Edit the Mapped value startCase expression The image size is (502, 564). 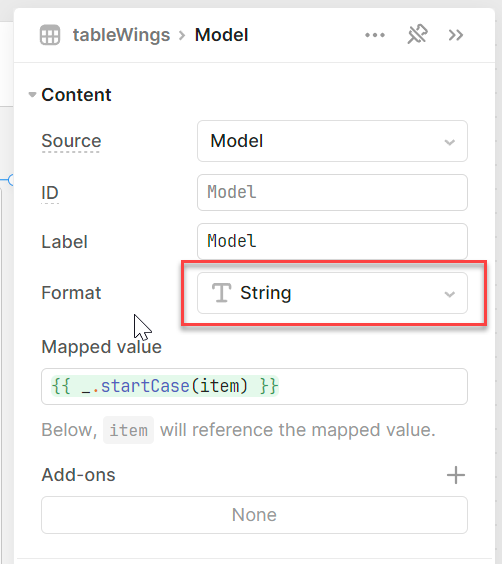[x=254, y=386]
